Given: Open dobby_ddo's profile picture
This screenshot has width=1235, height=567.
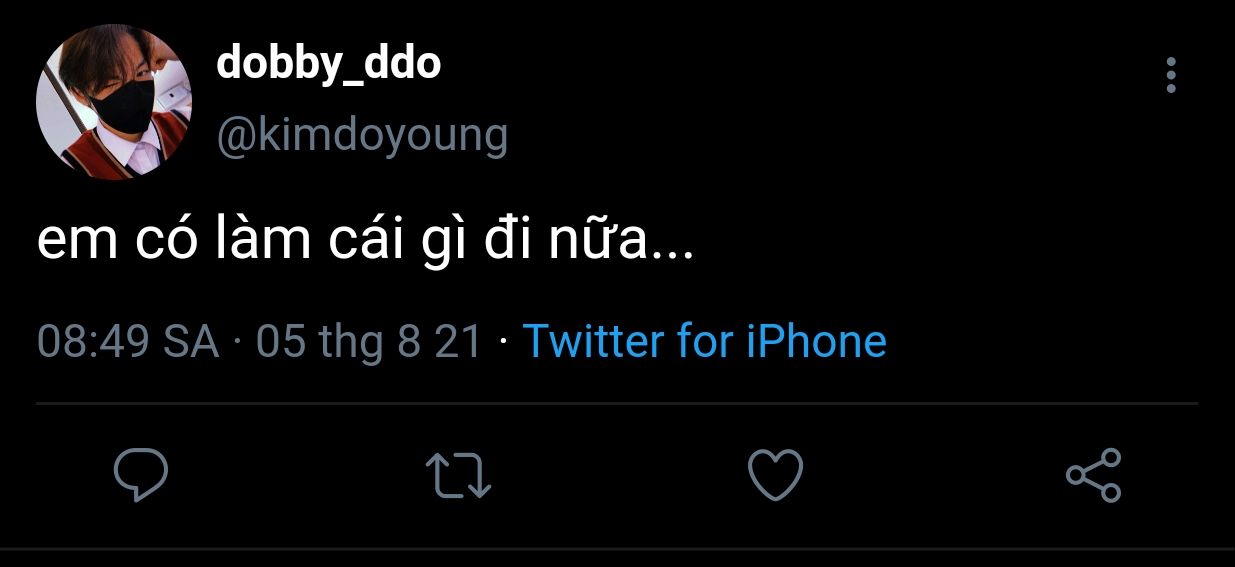Looking at the screenshot, I should (113, 102).
